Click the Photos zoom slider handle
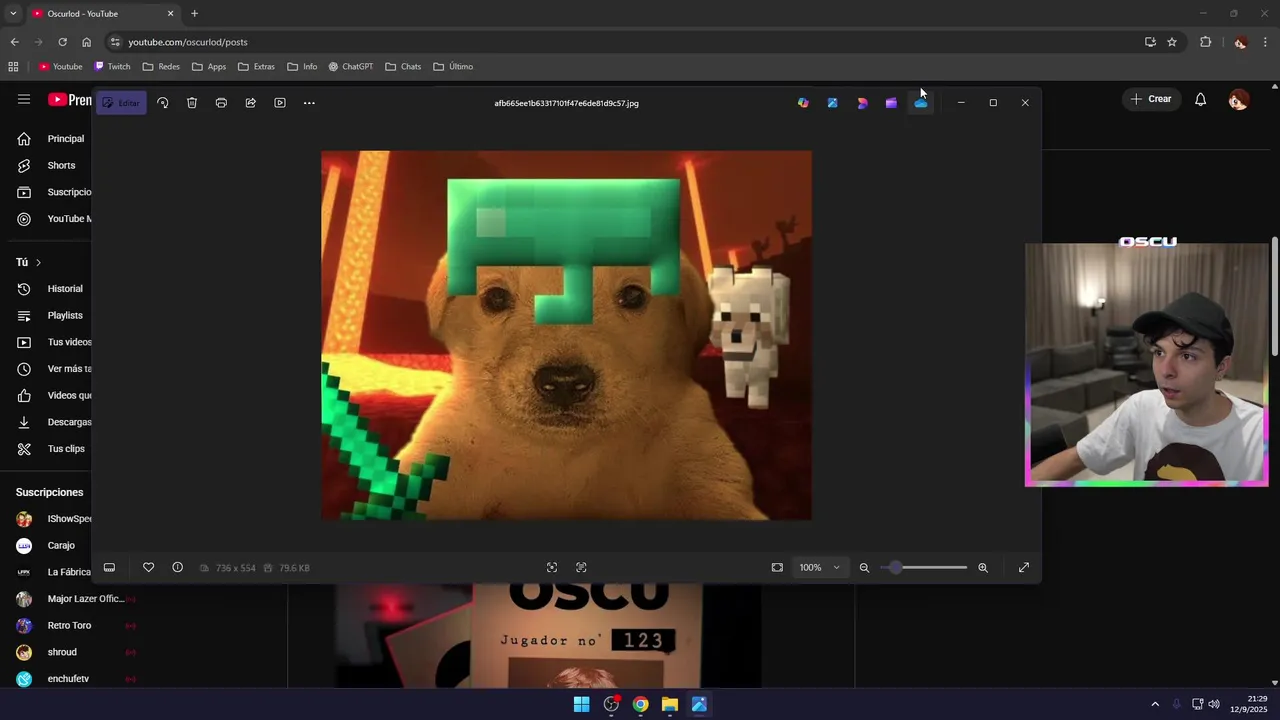This screenshot has height=720, width=1280. pos(896,567)
